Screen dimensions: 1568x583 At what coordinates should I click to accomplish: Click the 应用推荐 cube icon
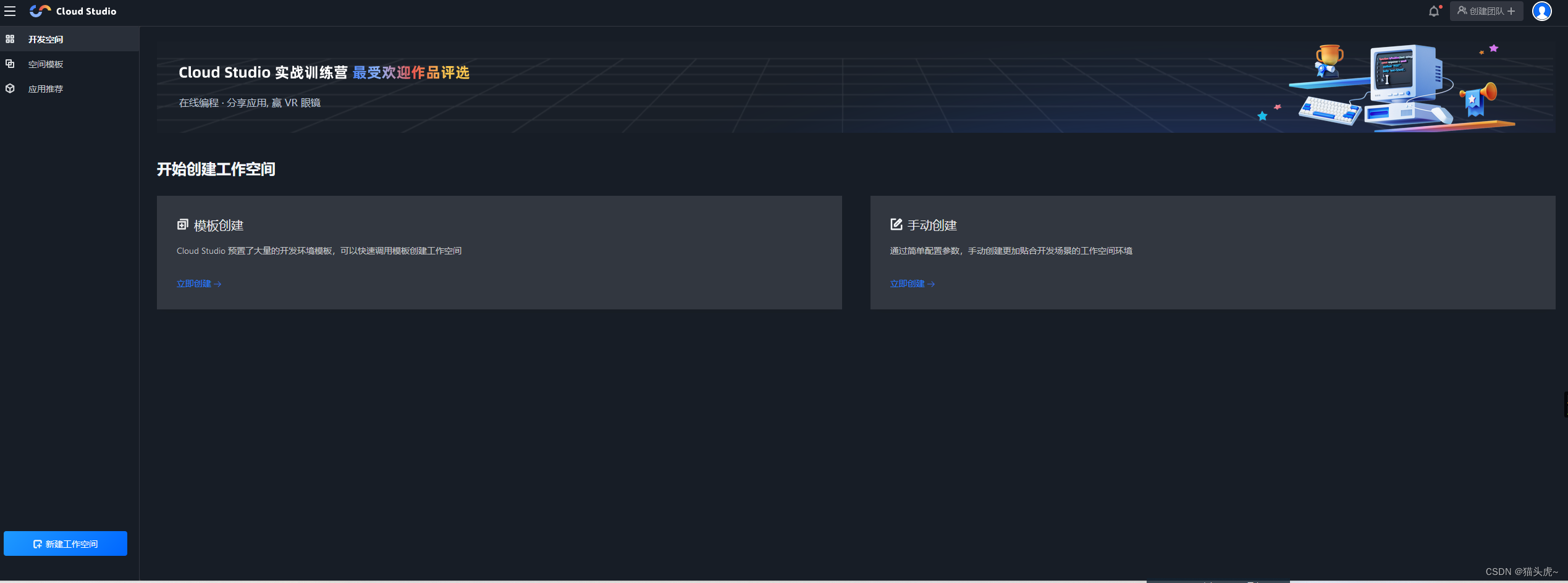pos(10,88)
